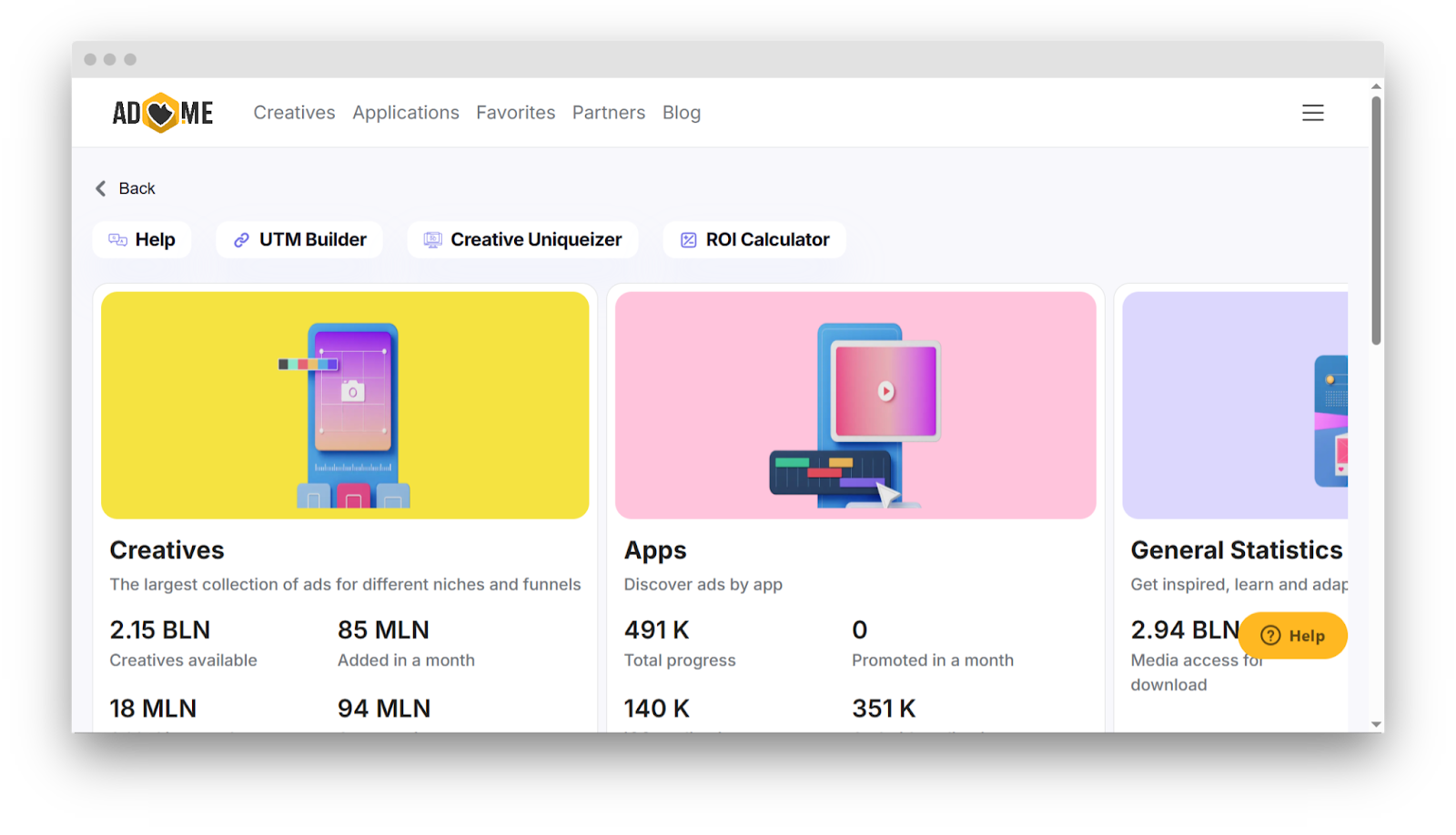
Task: Click the monitor icon on Creative Uniqueizer
Action: [431, 239]
